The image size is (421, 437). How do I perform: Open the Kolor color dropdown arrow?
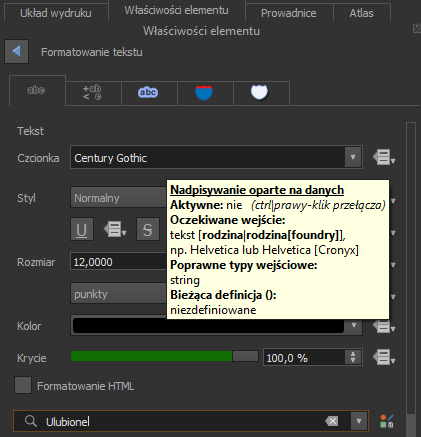pyautogui.click(x=354, y=325)
